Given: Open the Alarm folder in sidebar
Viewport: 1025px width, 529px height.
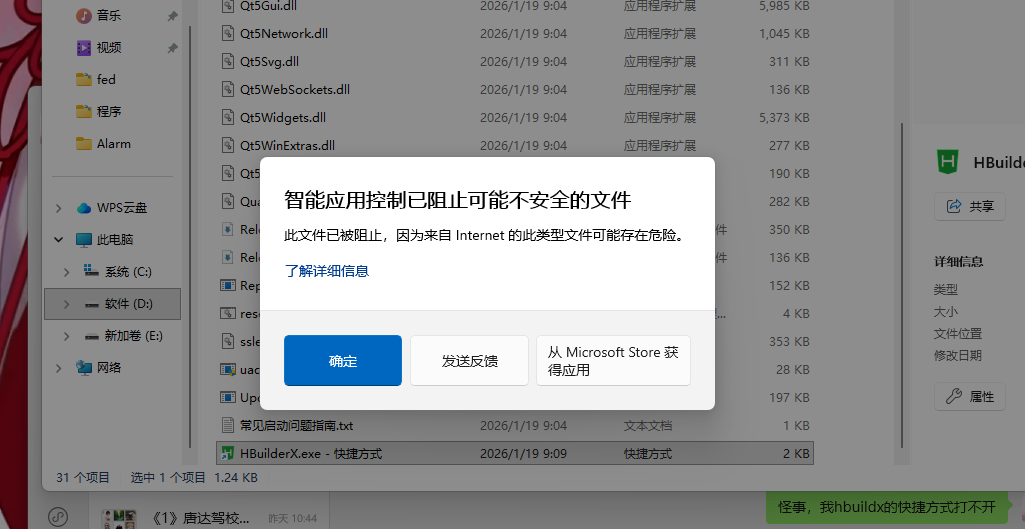Looking at the screenshot, I should tap(113, 143).
